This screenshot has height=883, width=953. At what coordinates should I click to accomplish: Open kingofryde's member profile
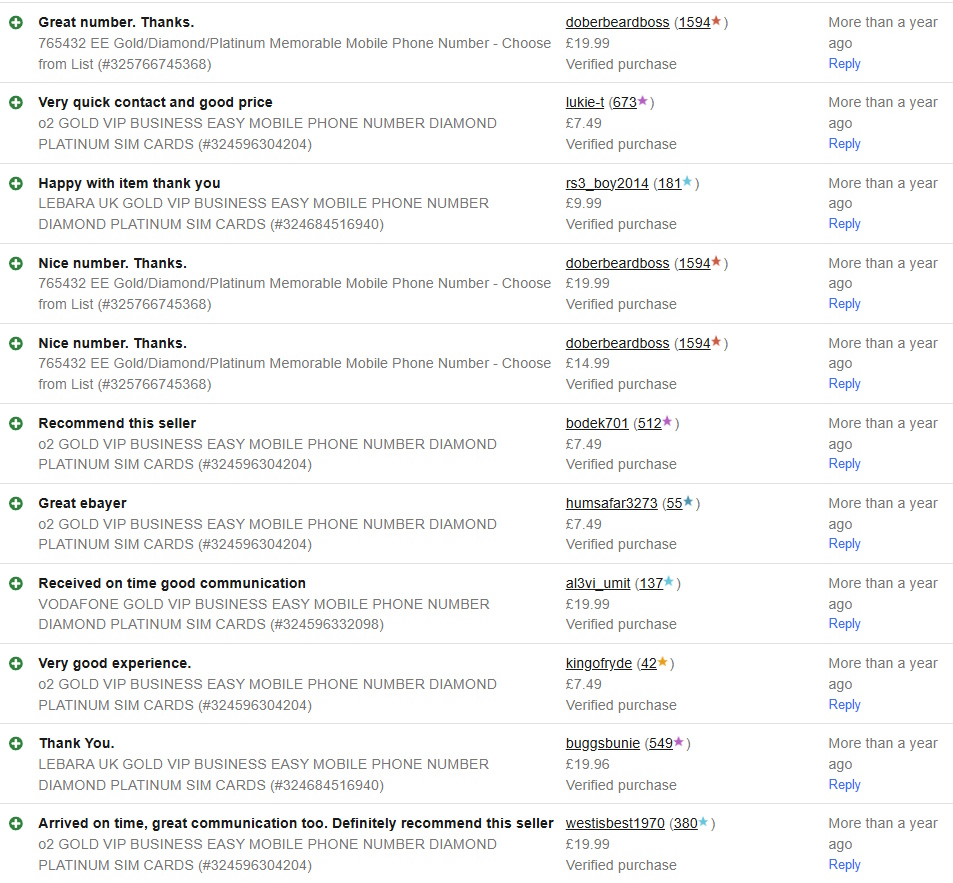(598, 663)
